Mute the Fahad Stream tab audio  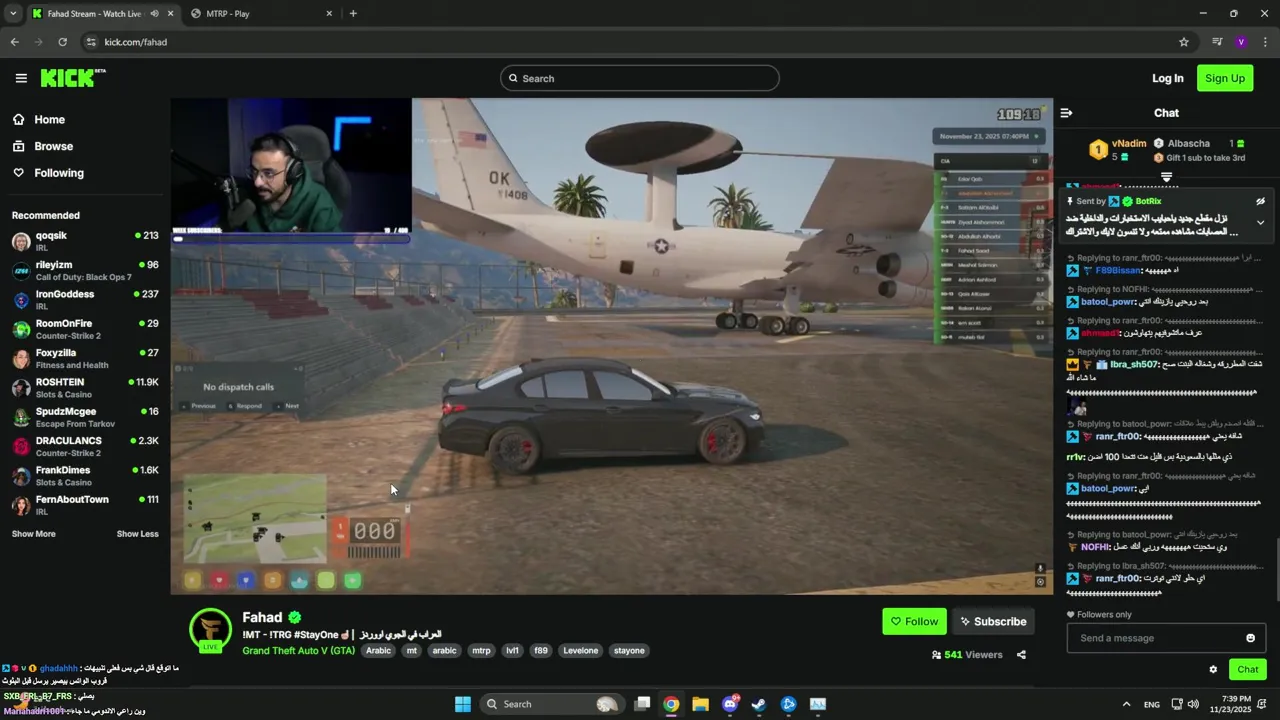point(154,14)
